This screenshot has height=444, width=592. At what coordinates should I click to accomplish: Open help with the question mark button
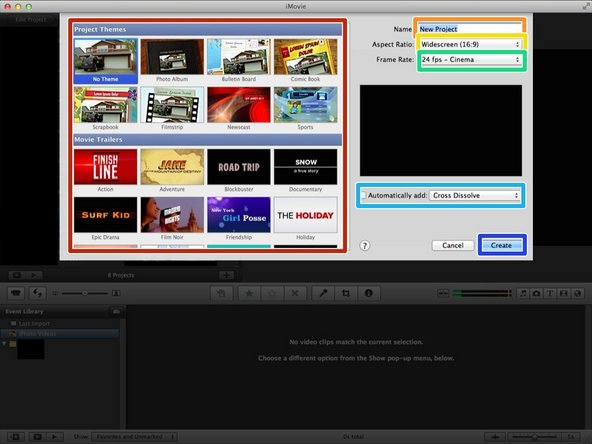point(365,246)
